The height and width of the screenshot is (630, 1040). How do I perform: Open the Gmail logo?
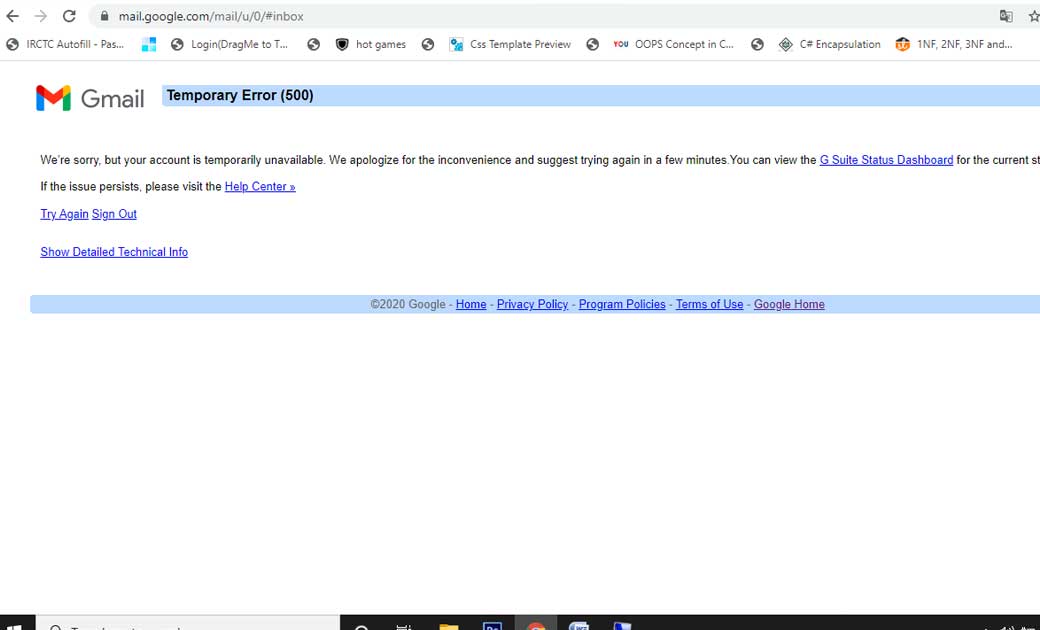point(90,98)
